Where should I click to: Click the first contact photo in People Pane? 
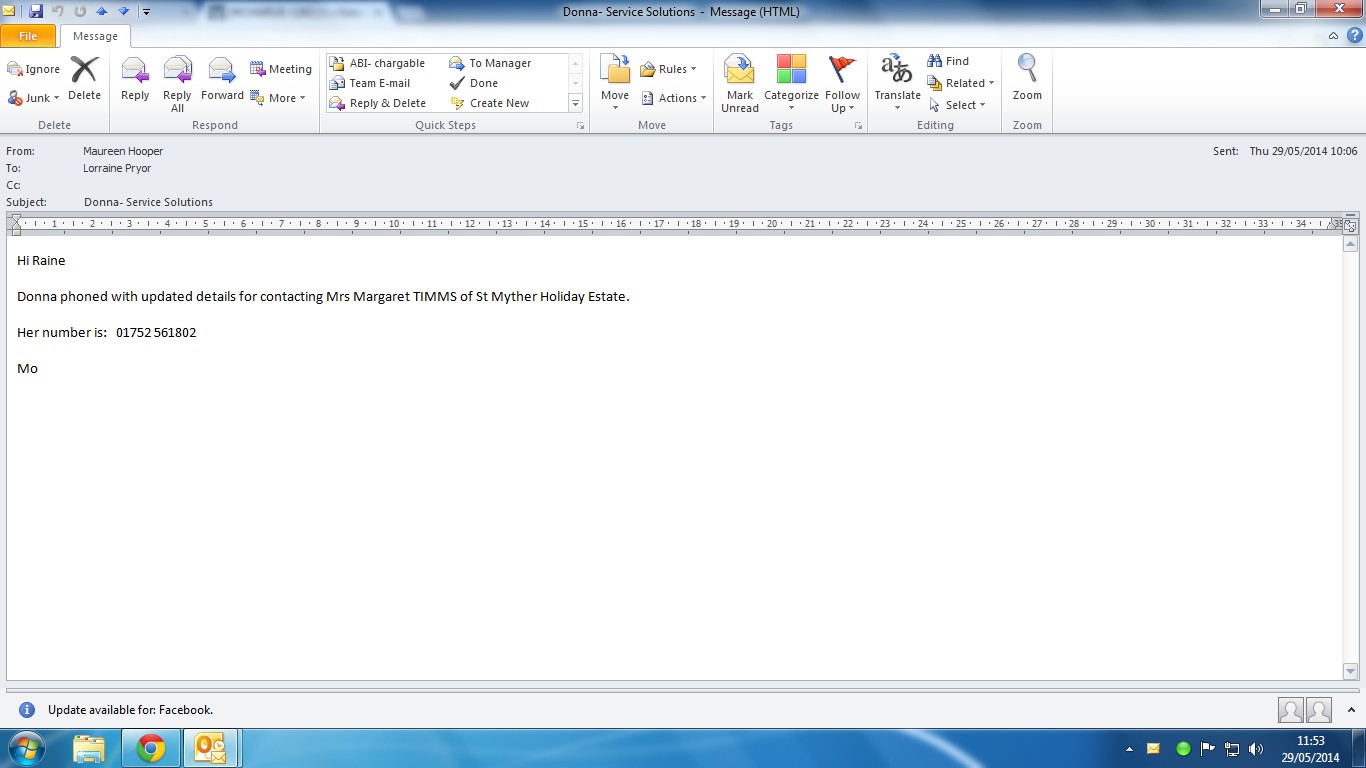click(1291, 710)
